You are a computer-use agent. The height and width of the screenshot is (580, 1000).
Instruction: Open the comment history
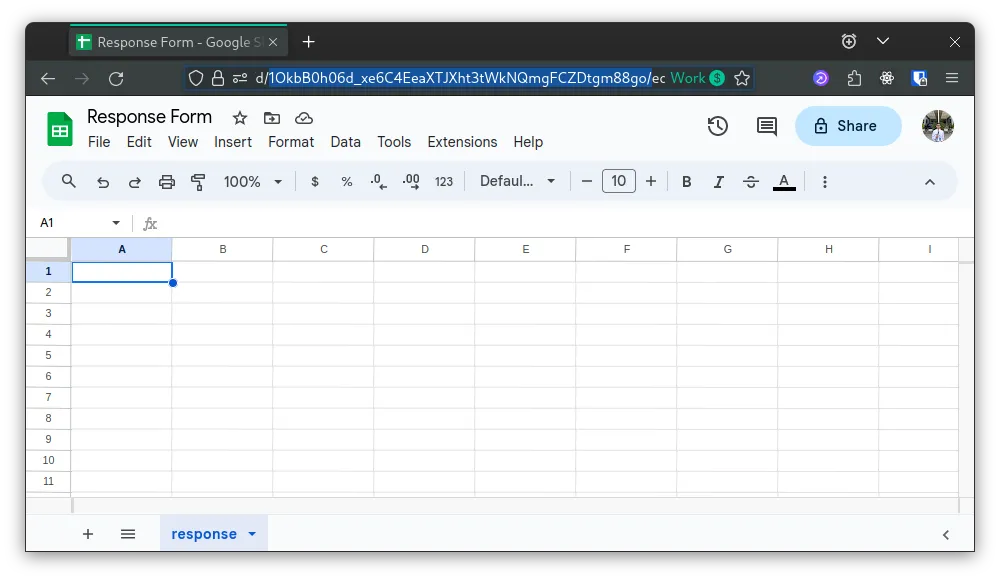pos(766,126)
